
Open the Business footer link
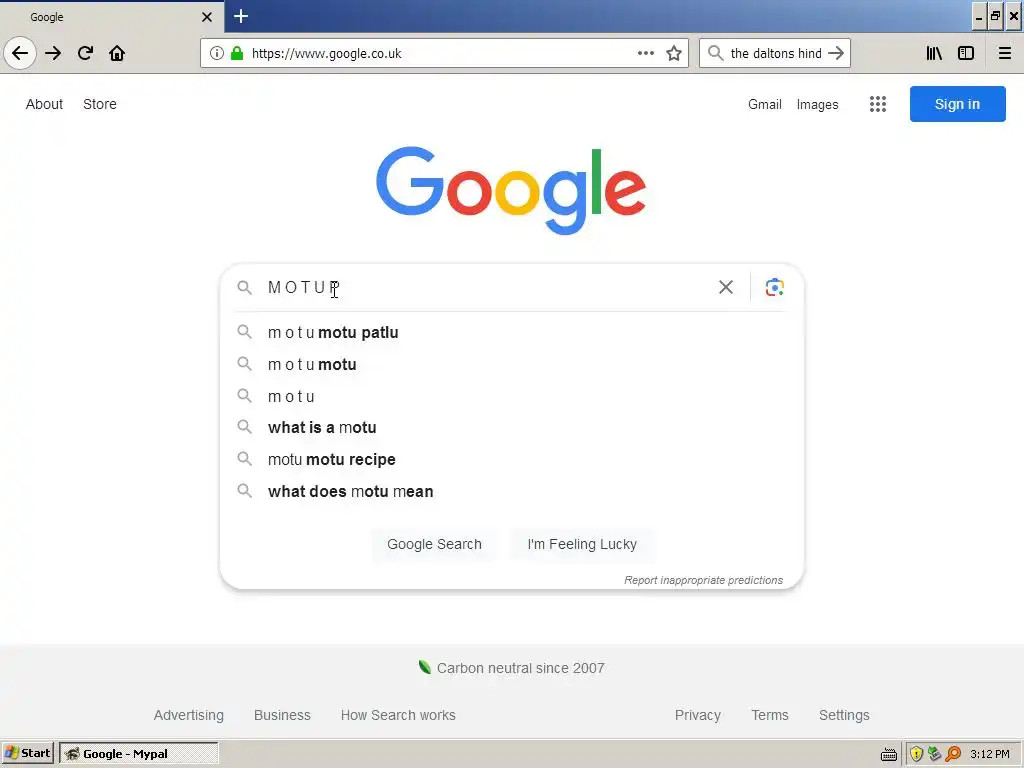282,715
